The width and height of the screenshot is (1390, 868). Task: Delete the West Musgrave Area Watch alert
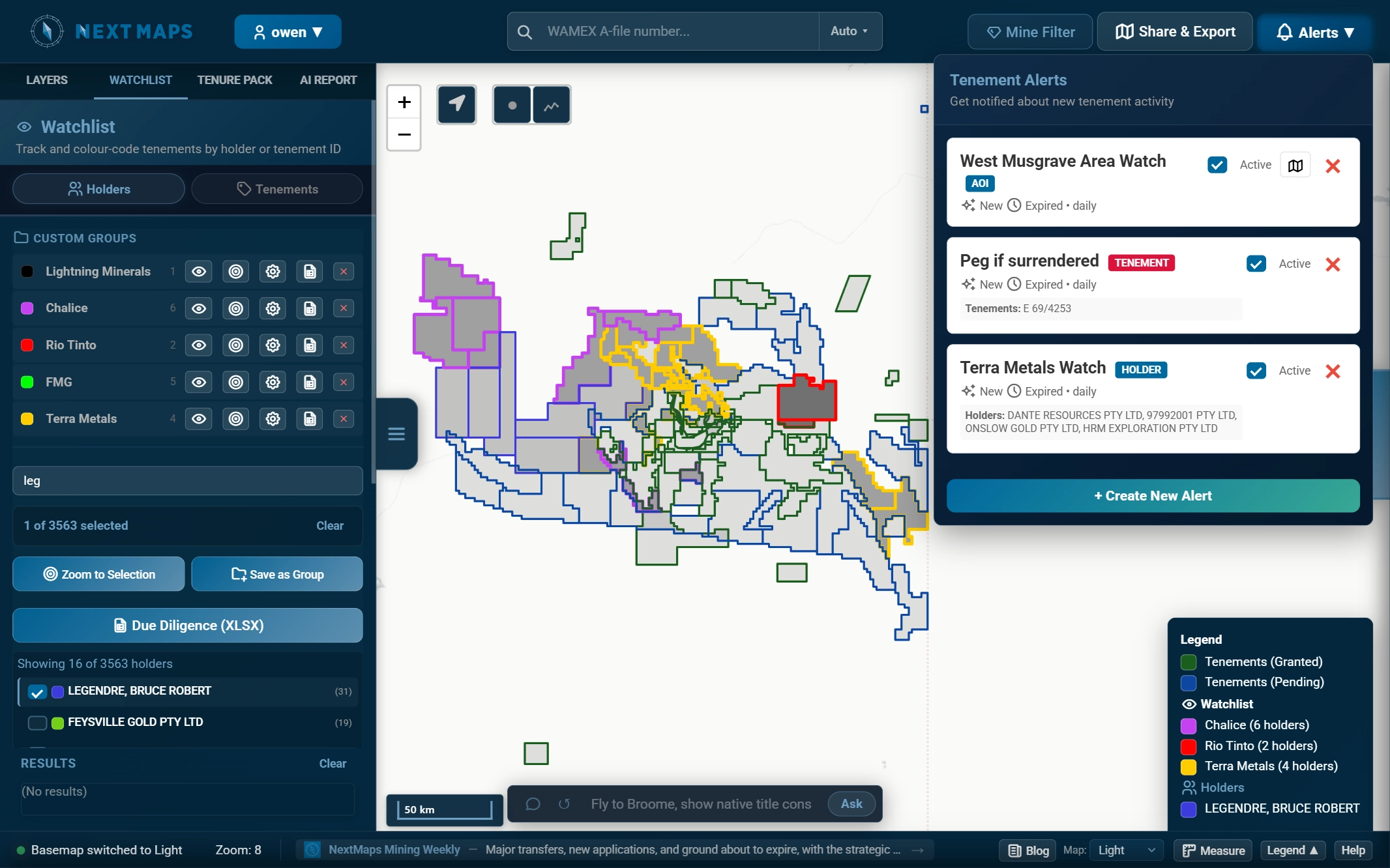coord(1333,166)
